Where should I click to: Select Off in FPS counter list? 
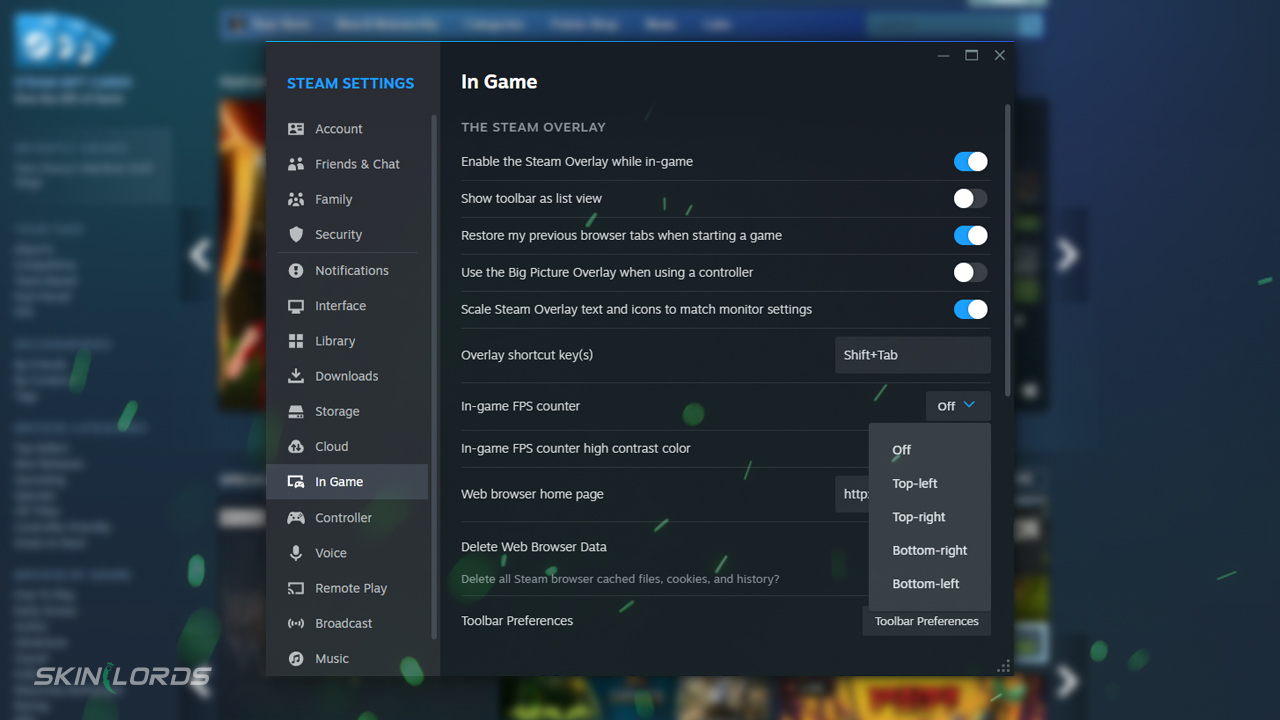930,450
